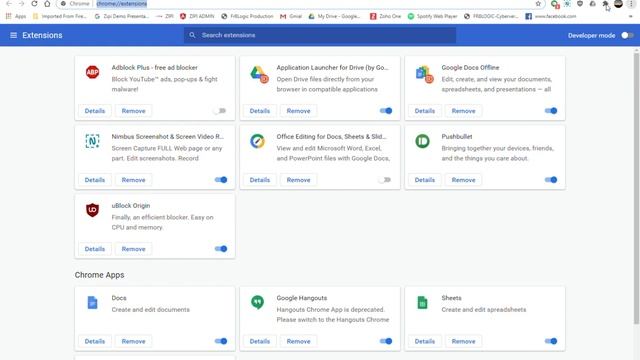640x360 pixels.
Task: Click the Google Docs Offline icon
Action: tap(424, 74)
